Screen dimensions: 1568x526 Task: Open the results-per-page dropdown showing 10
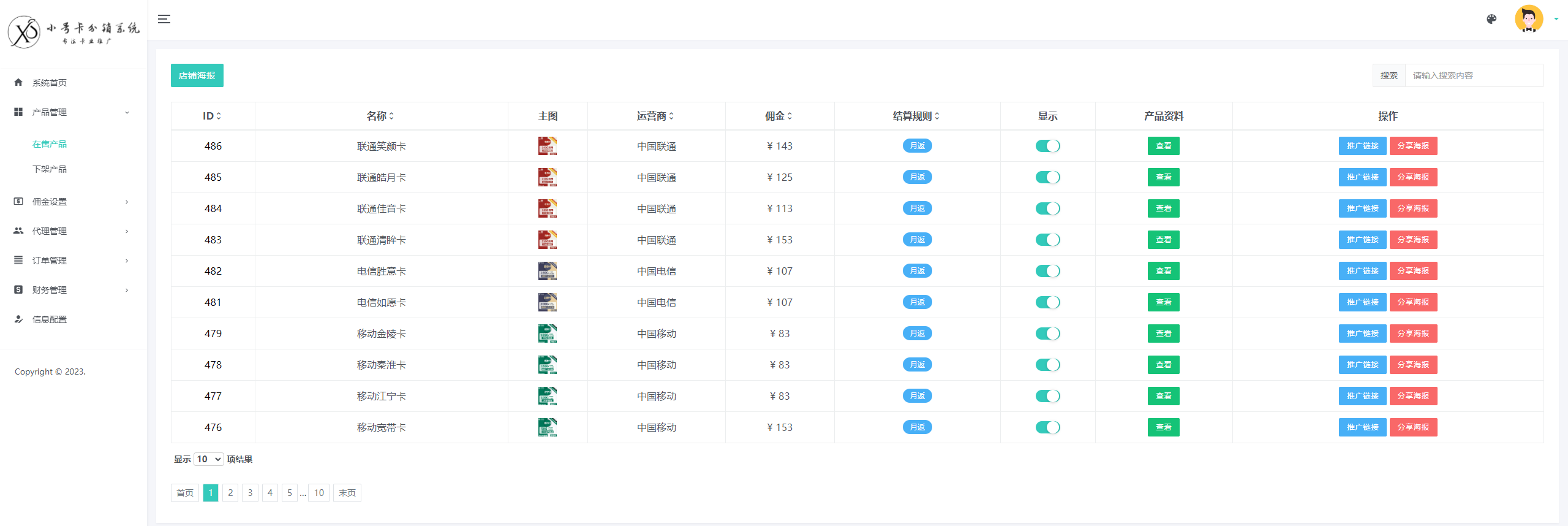coord(208,459)
